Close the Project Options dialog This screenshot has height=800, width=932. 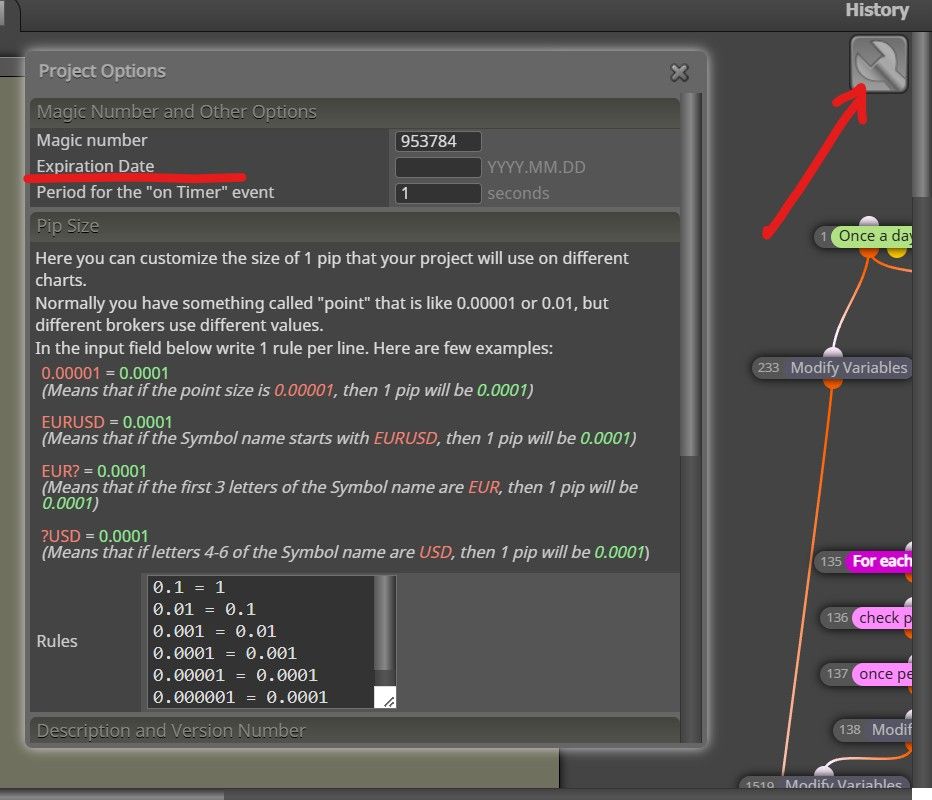tap(679, 73)
